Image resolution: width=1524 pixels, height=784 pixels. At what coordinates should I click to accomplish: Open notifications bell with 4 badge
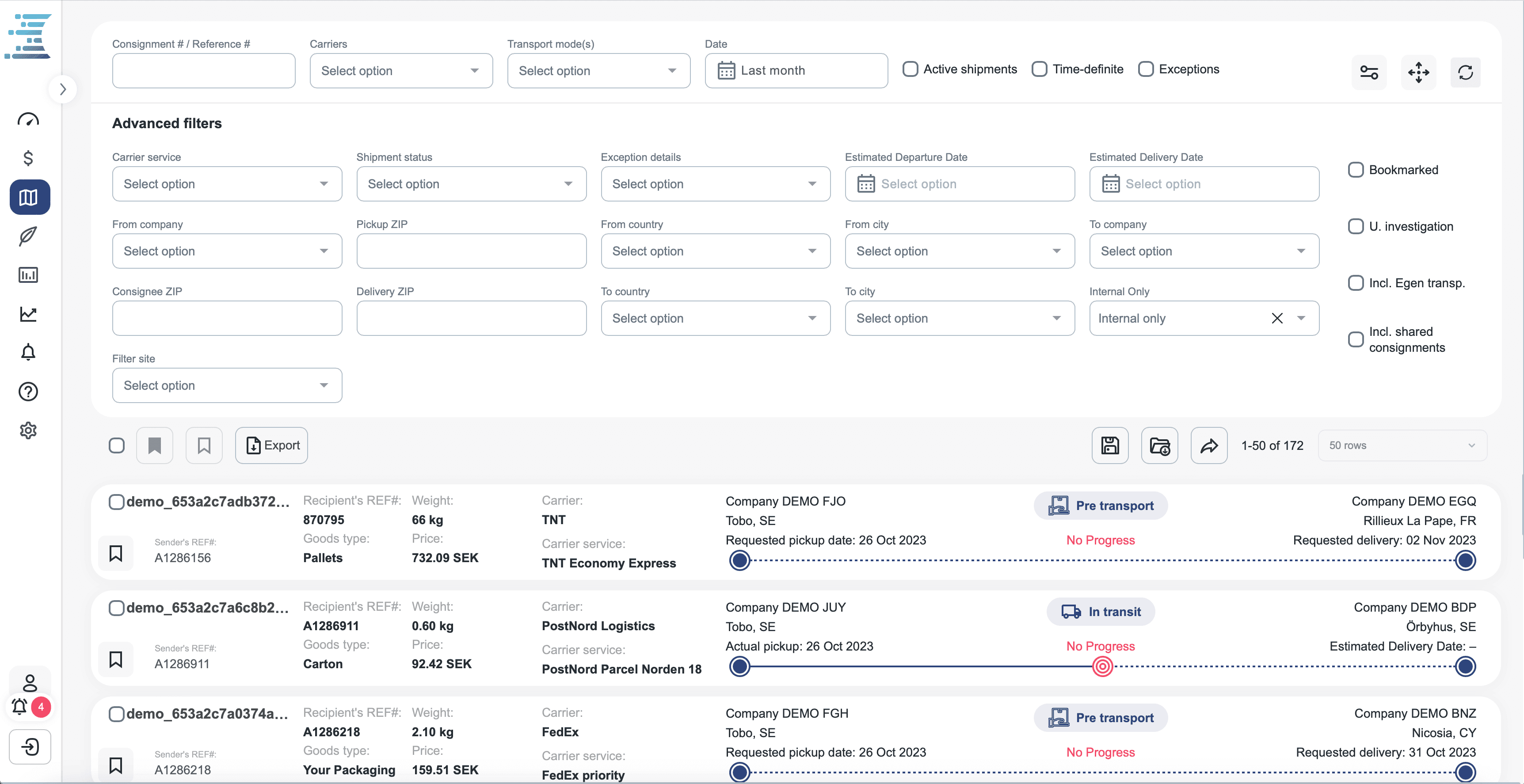21,706
